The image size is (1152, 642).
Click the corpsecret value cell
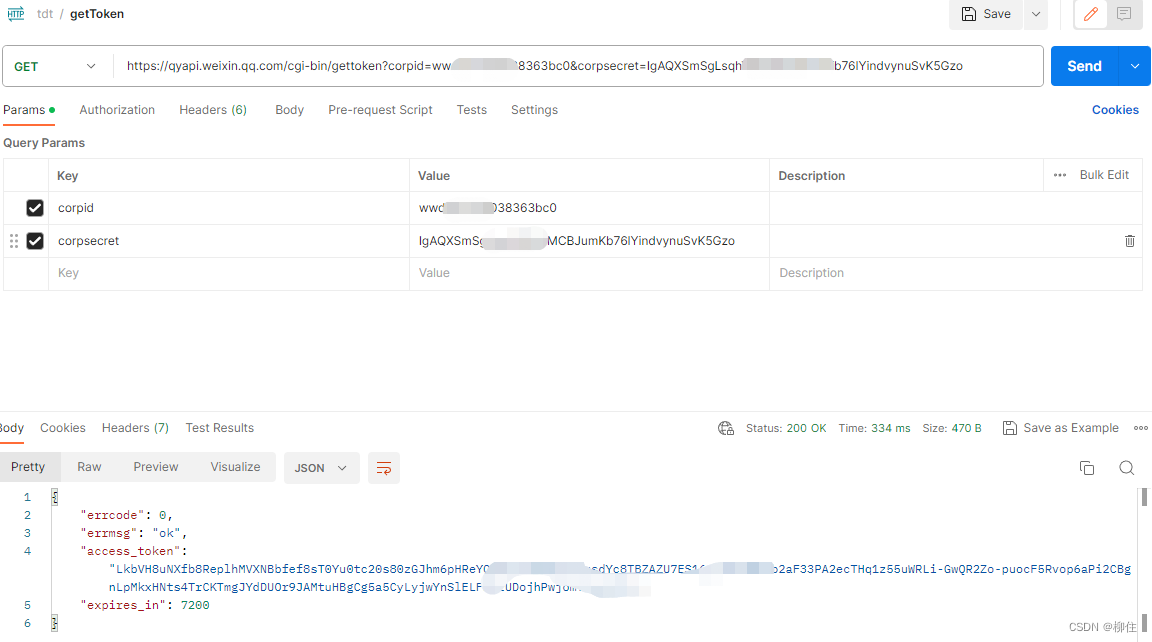(x=589, y=241)
